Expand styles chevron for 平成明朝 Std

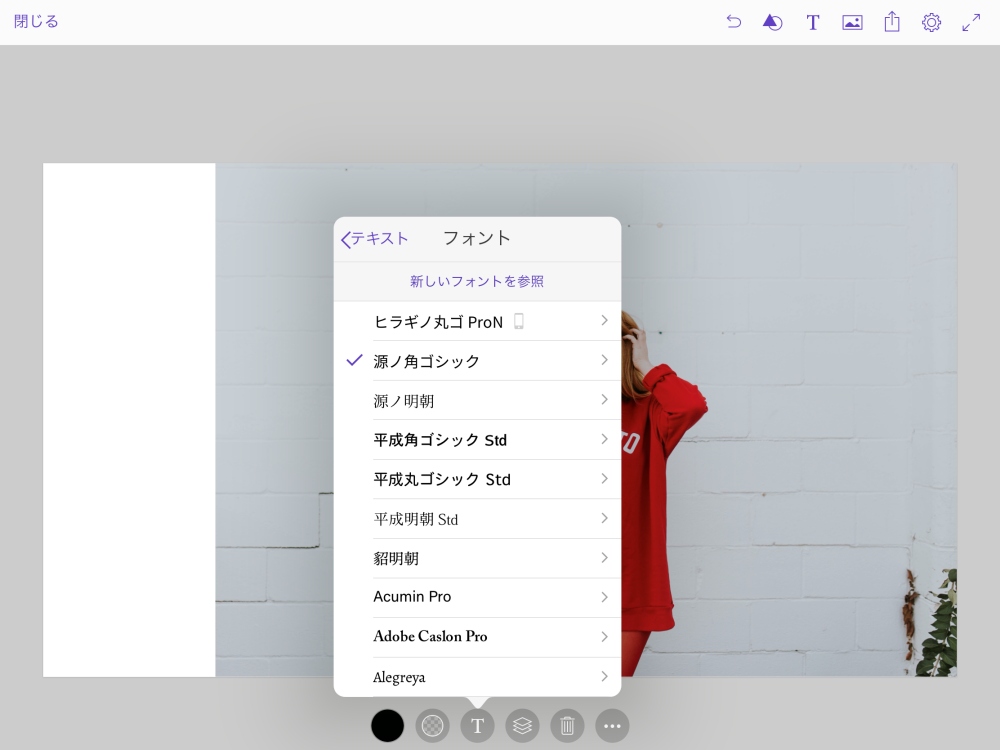click(x=604, y=518)
